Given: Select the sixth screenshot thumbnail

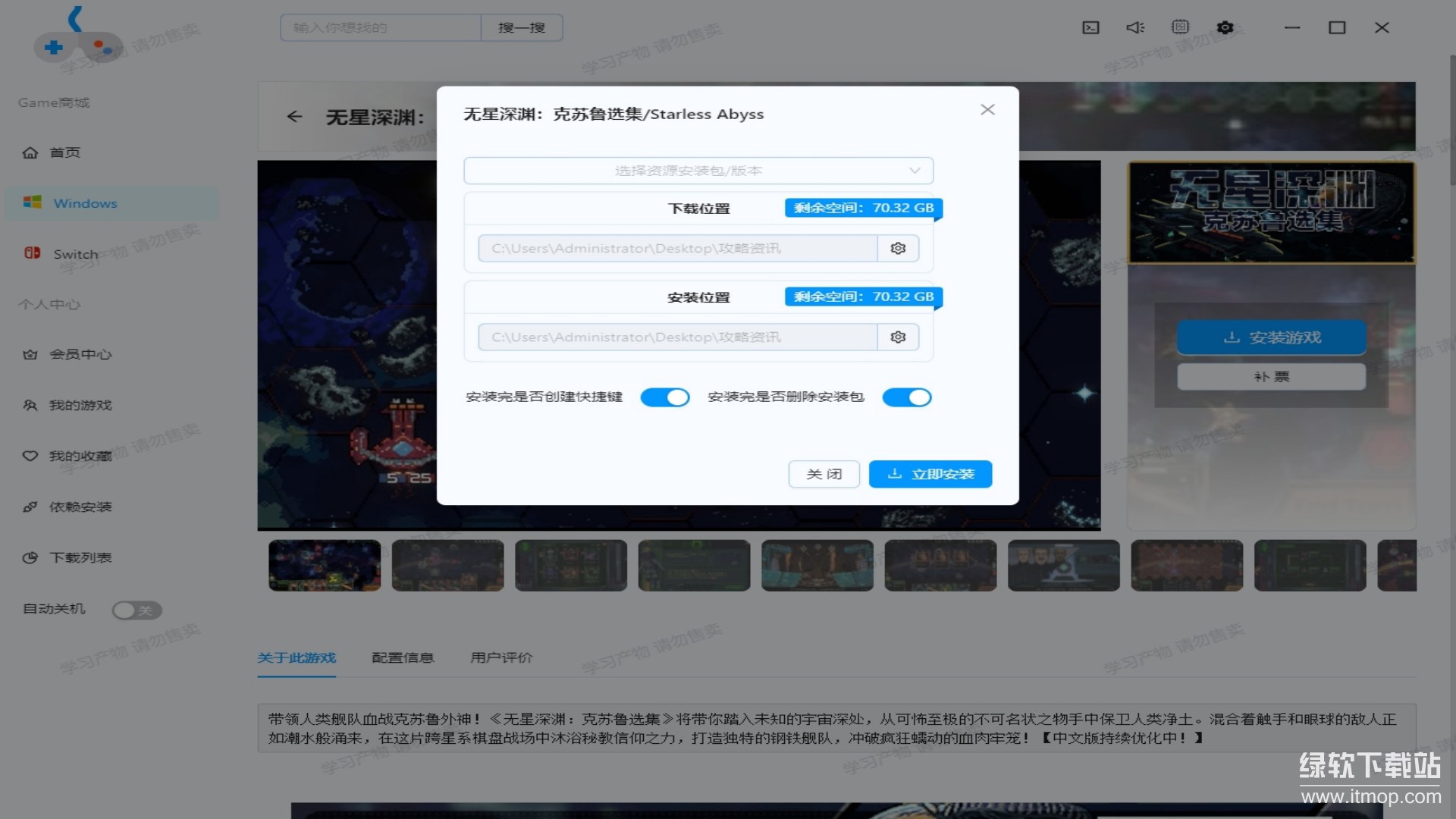Looking at the screenshot, I should tap(941, 566).
